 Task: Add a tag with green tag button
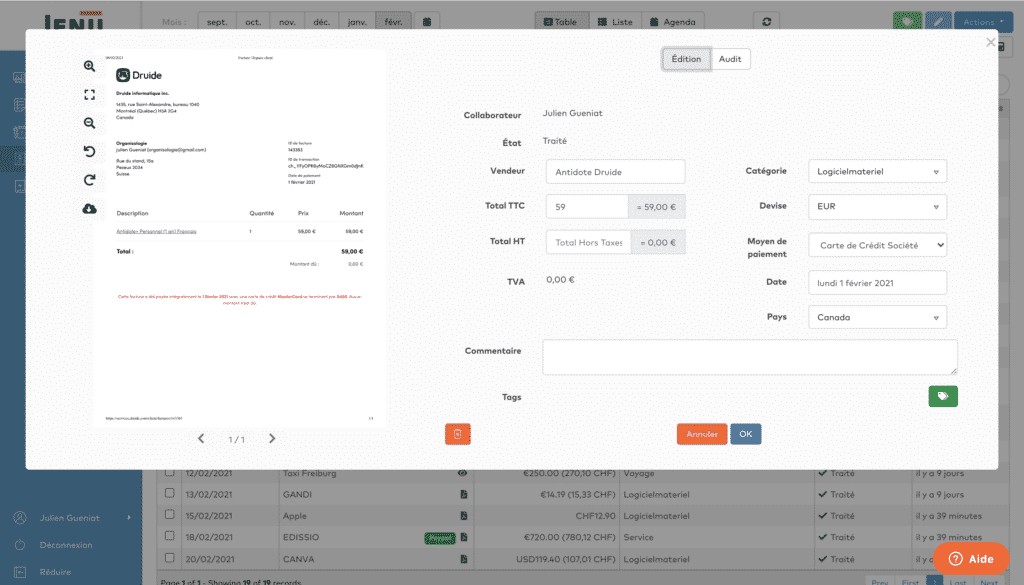942,397
